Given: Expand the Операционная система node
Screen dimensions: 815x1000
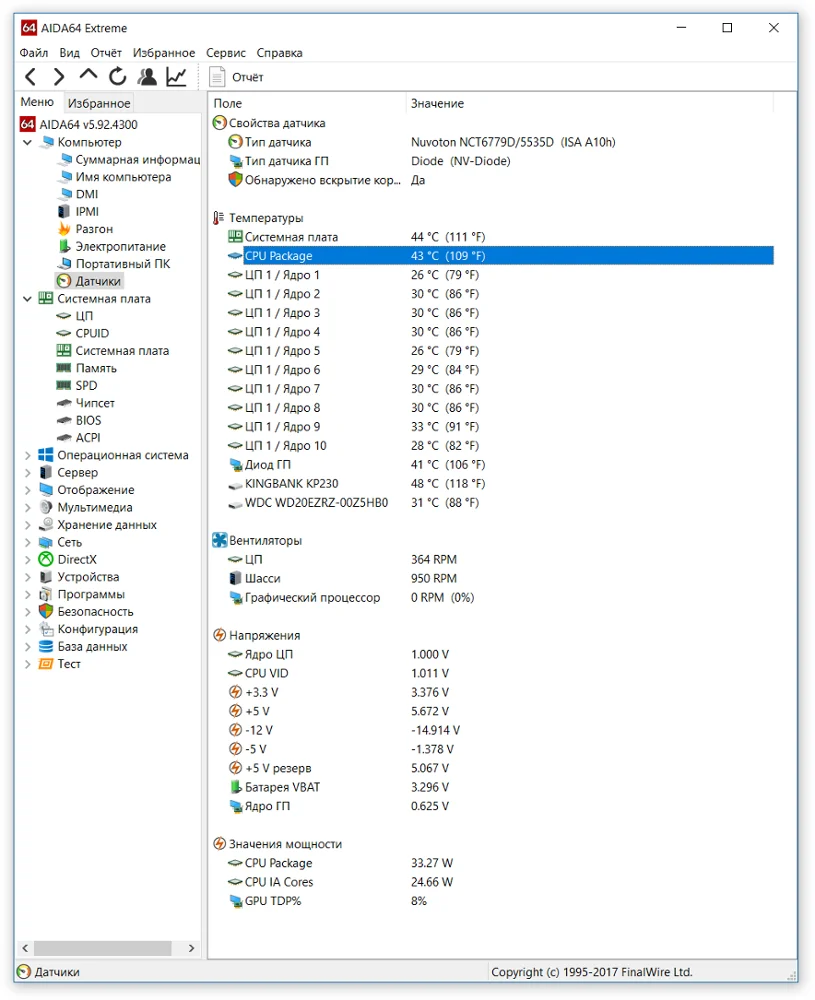Looking at the screenshot, I should (x=27, y=455).
